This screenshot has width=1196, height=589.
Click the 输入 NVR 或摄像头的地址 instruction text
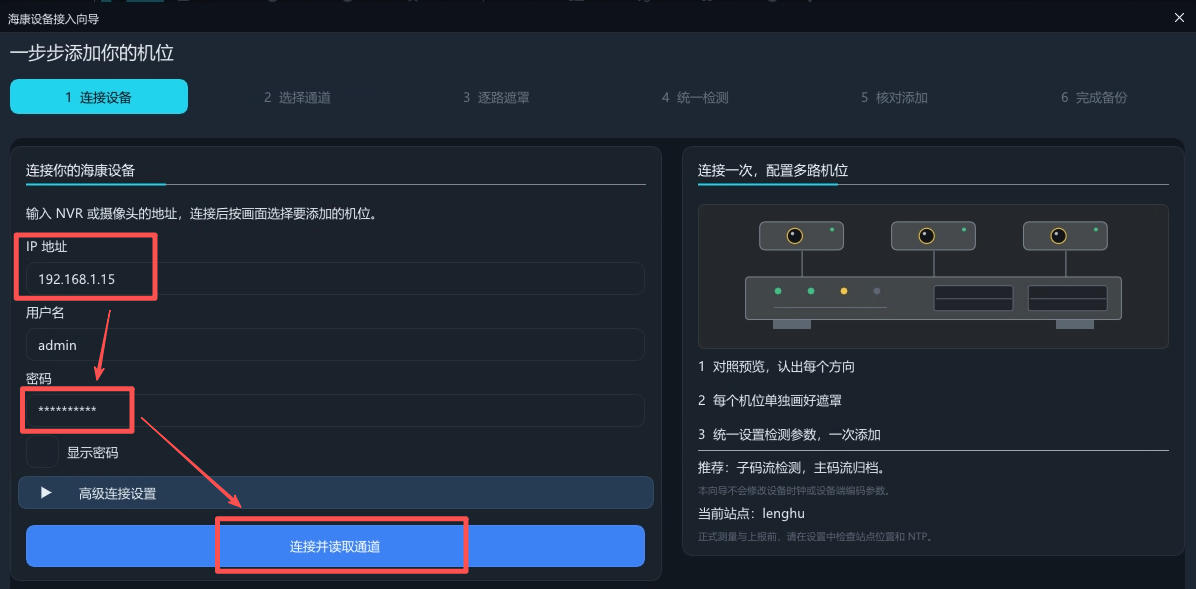tap(201, 214)
